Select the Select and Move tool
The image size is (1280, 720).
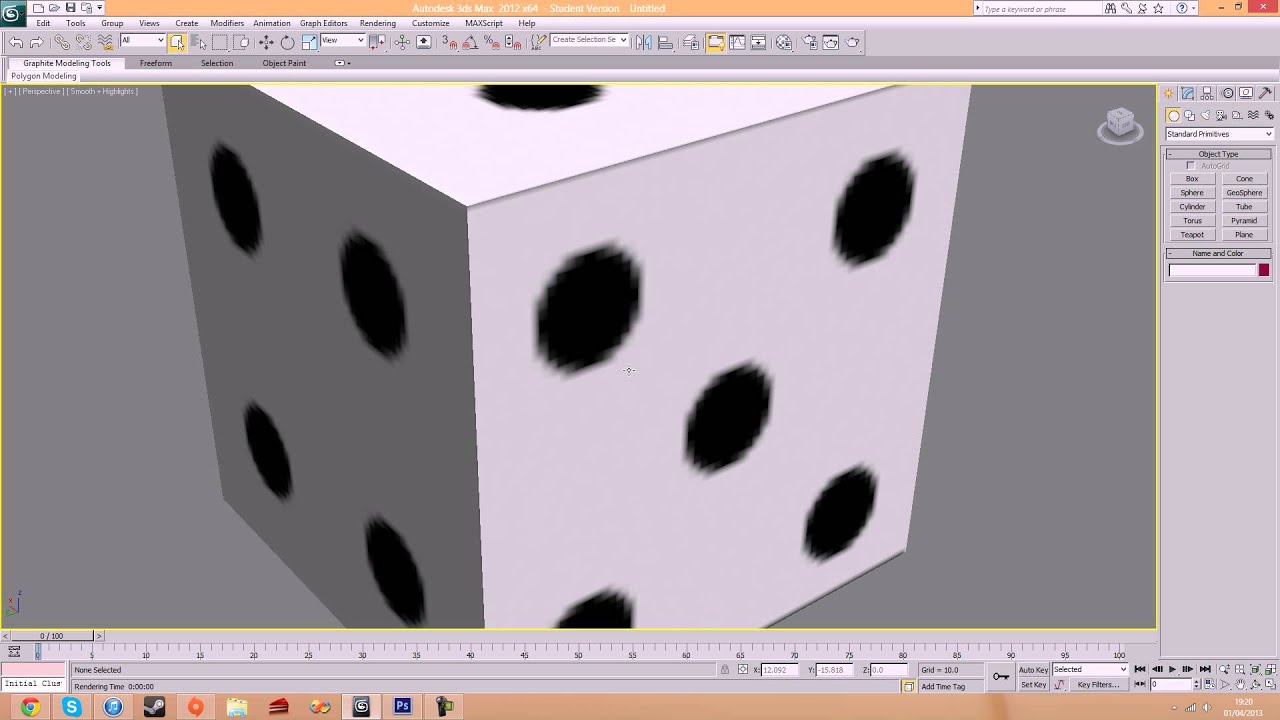[x=266, y=42]
